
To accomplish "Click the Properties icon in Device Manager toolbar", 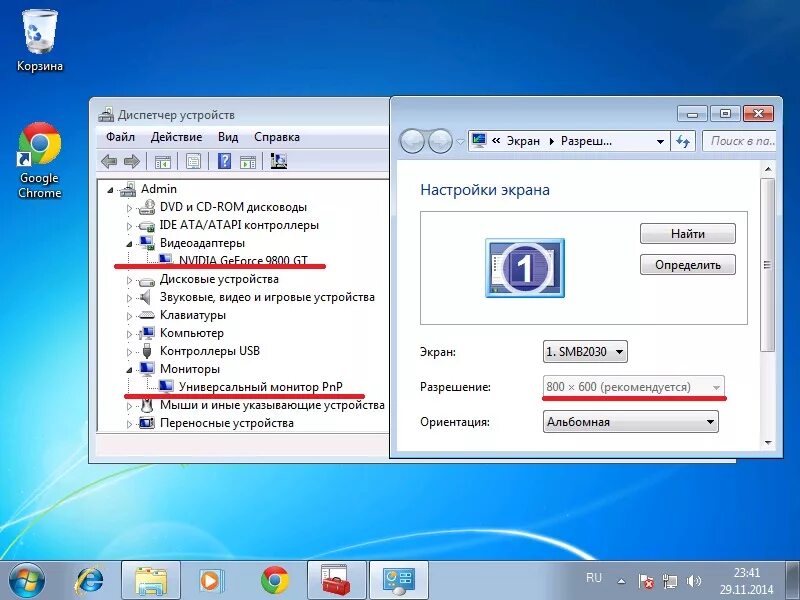I will click(x=193, y=162).
